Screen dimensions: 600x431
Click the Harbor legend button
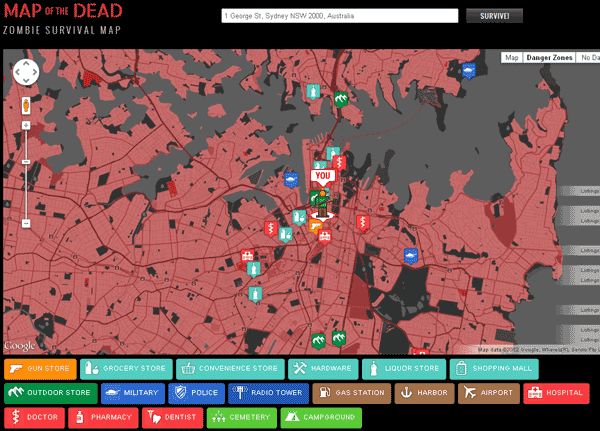click(x=424, y=393)
